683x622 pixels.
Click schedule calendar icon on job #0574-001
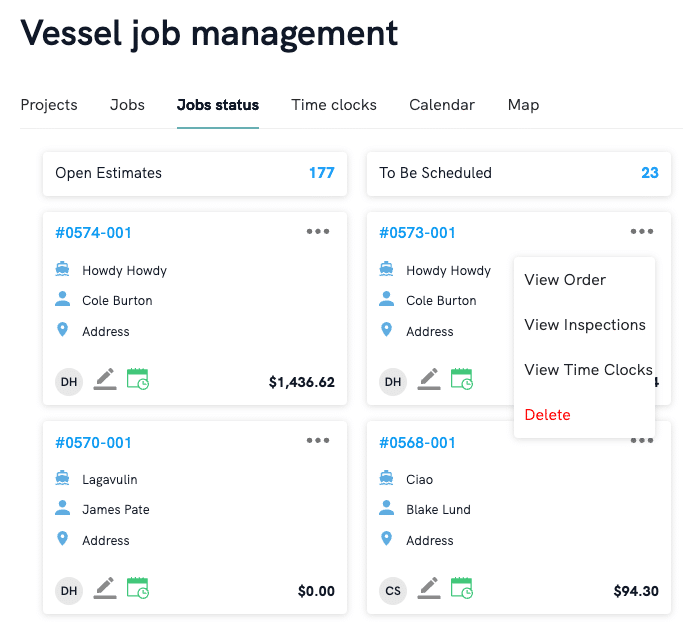pyautogui.click(x=138, y=379)
